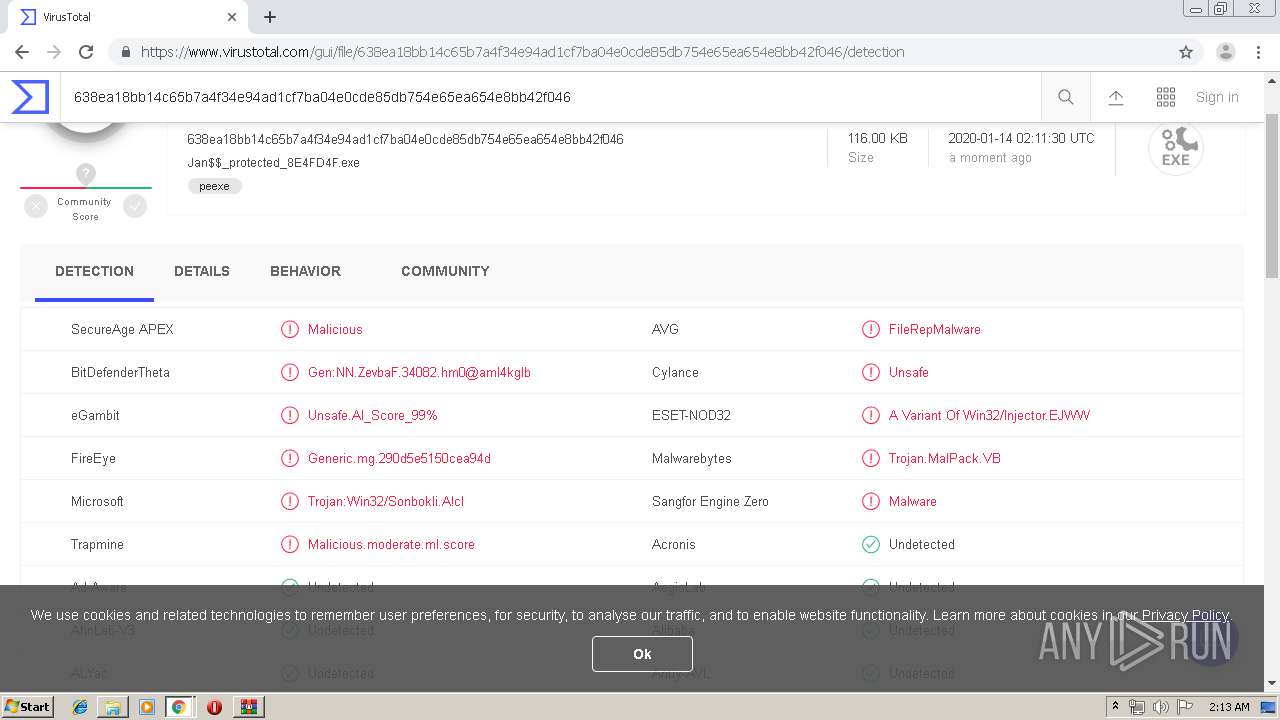1280x720 pixels.
Task: Show hidden system tray icons
Action: pyautogui.click(x=1115, y=707)
